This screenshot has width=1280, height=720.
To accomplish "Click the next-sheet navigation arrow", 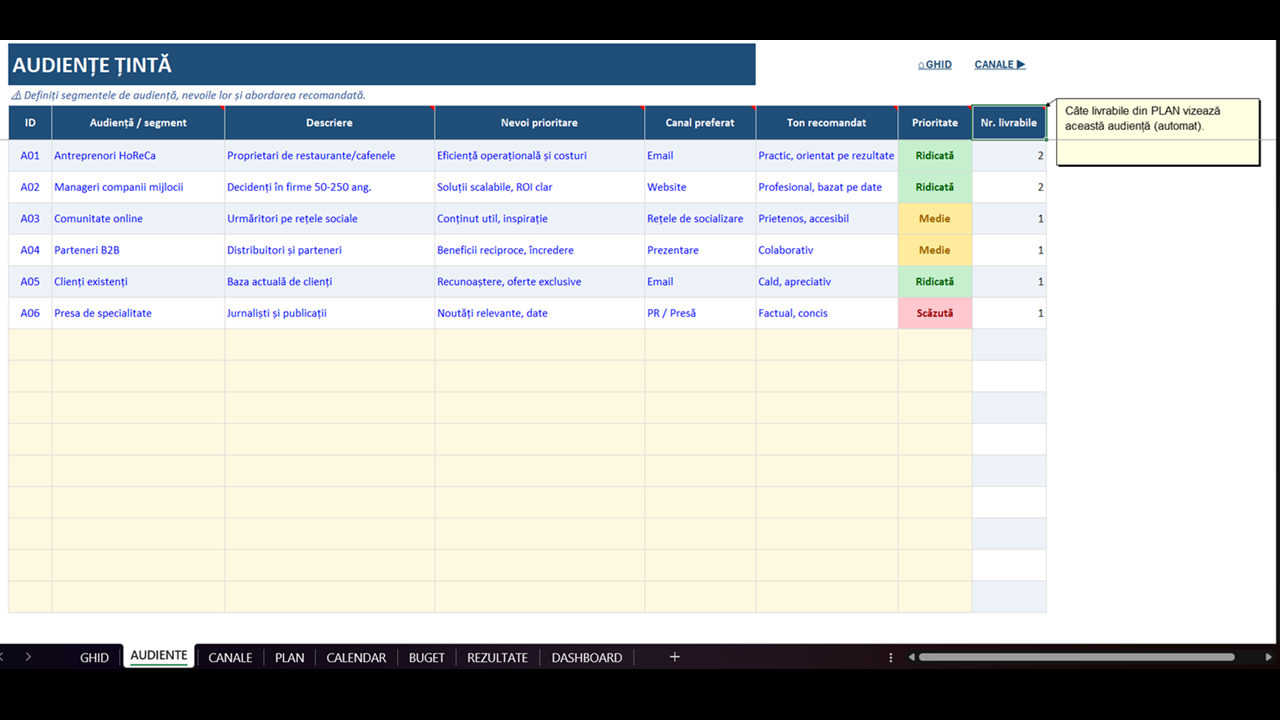I will pos(28,657).
